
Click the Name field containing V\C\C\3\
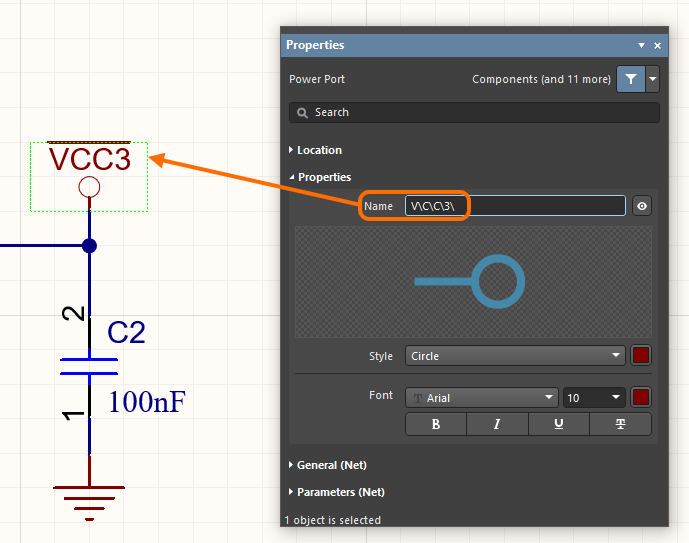[x=515, y=206]
